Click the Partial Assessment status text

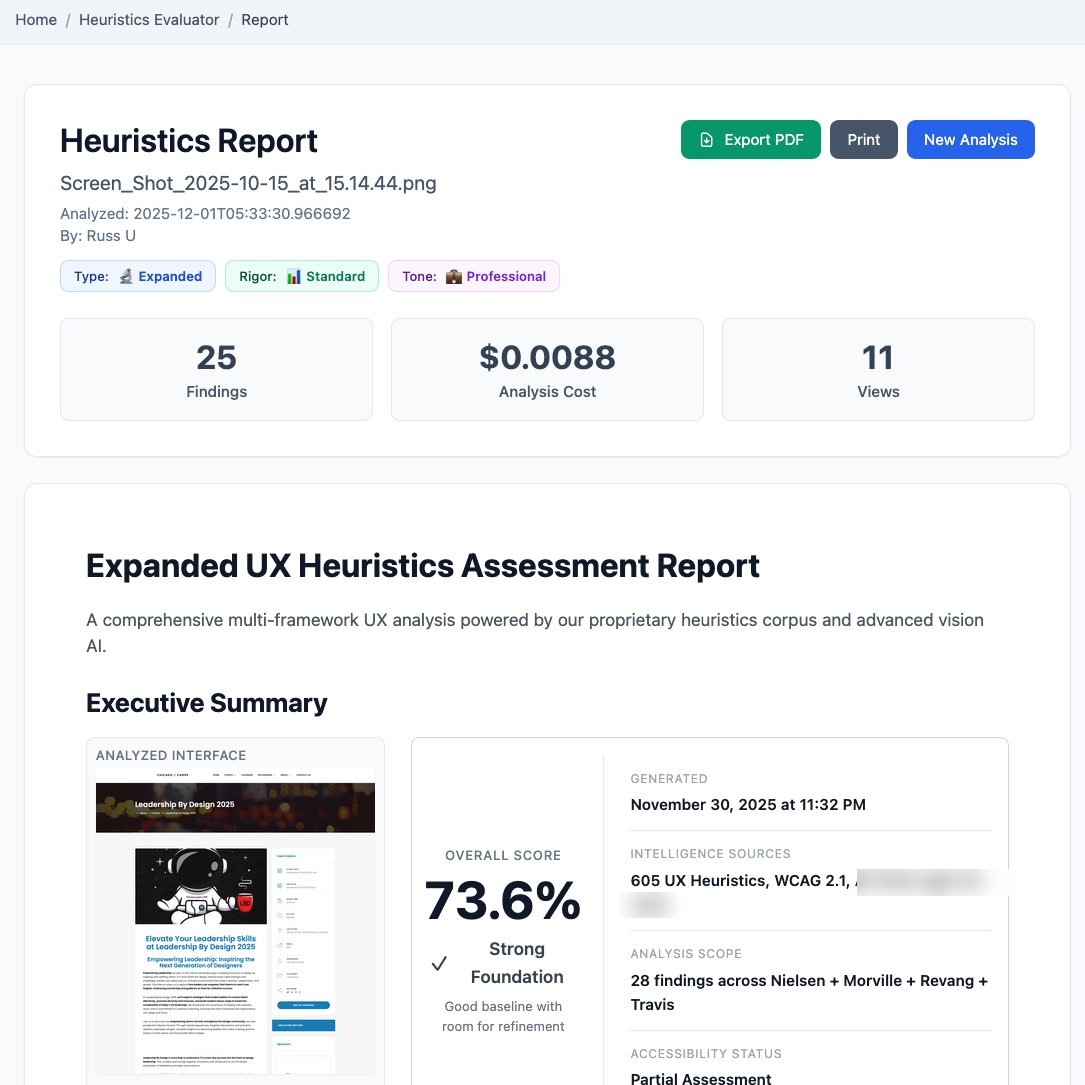pos(700,1078)
